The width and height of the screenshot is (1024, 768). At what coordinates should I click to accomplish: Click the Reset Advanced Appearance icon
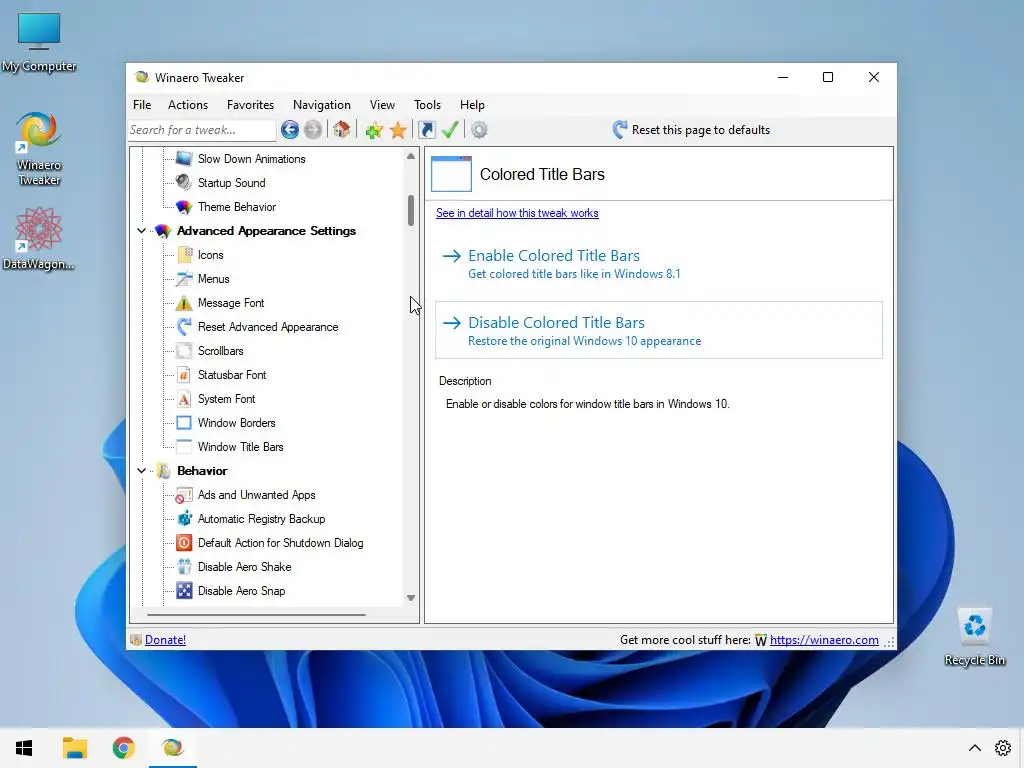(x=184, y=327)
